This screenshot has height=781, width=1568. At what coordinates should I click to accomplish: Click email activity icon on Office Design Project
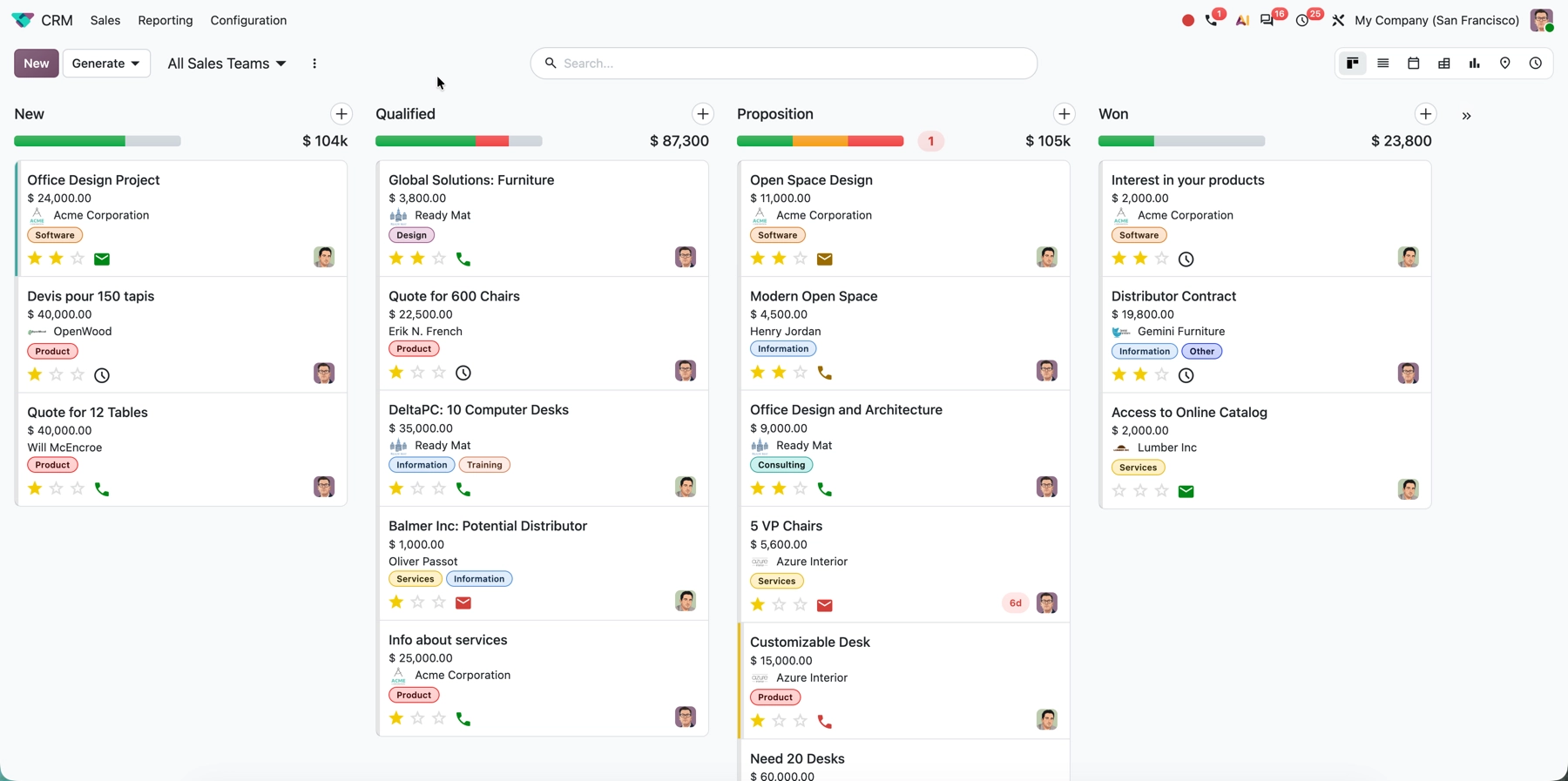(102, 259)
